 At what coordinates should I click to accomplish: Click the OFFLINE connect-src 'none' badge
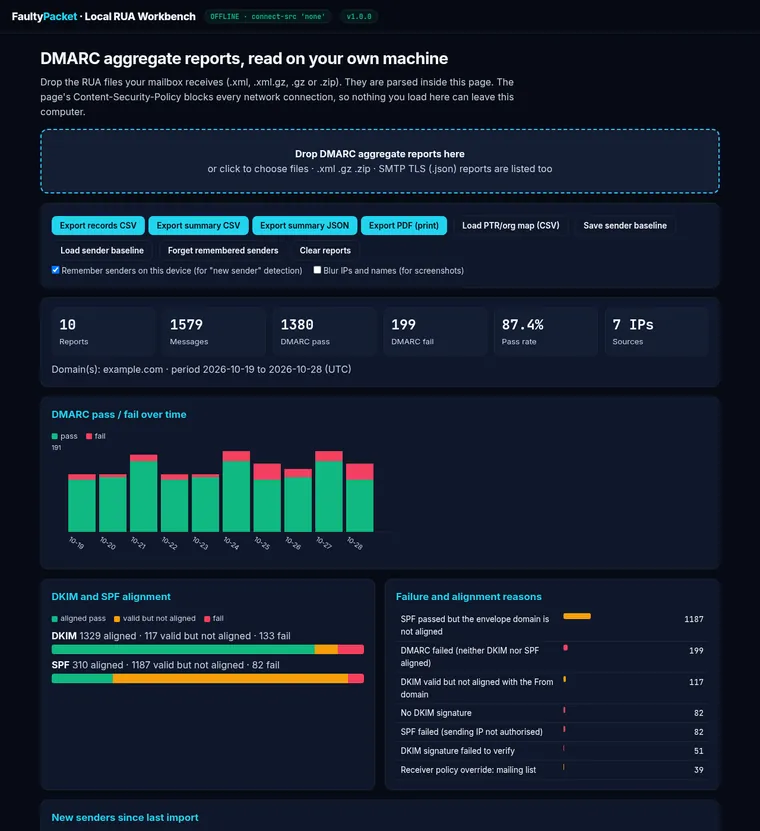point(267,16)
